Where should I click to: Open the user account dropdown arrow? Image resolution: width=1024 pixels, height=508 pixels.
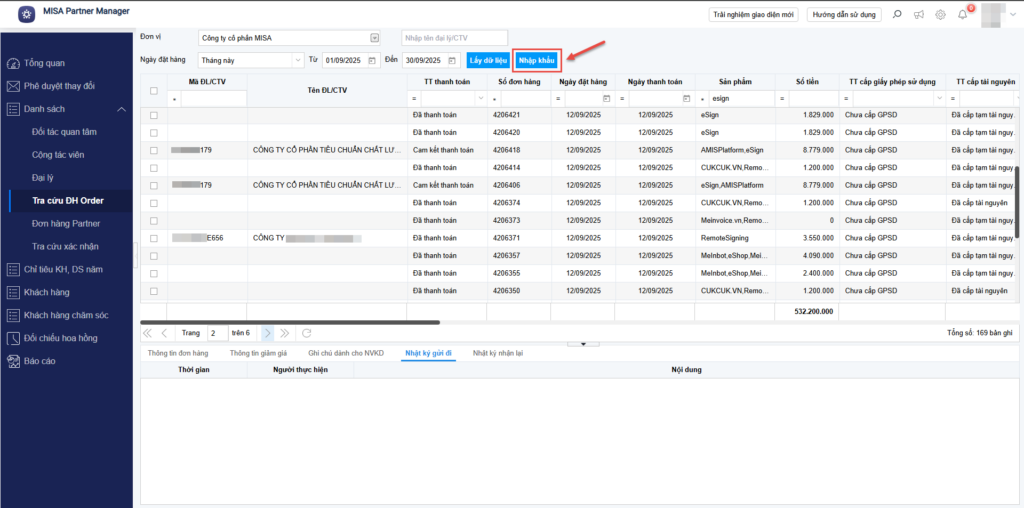pyautogui.click(x=1012, y=14)
